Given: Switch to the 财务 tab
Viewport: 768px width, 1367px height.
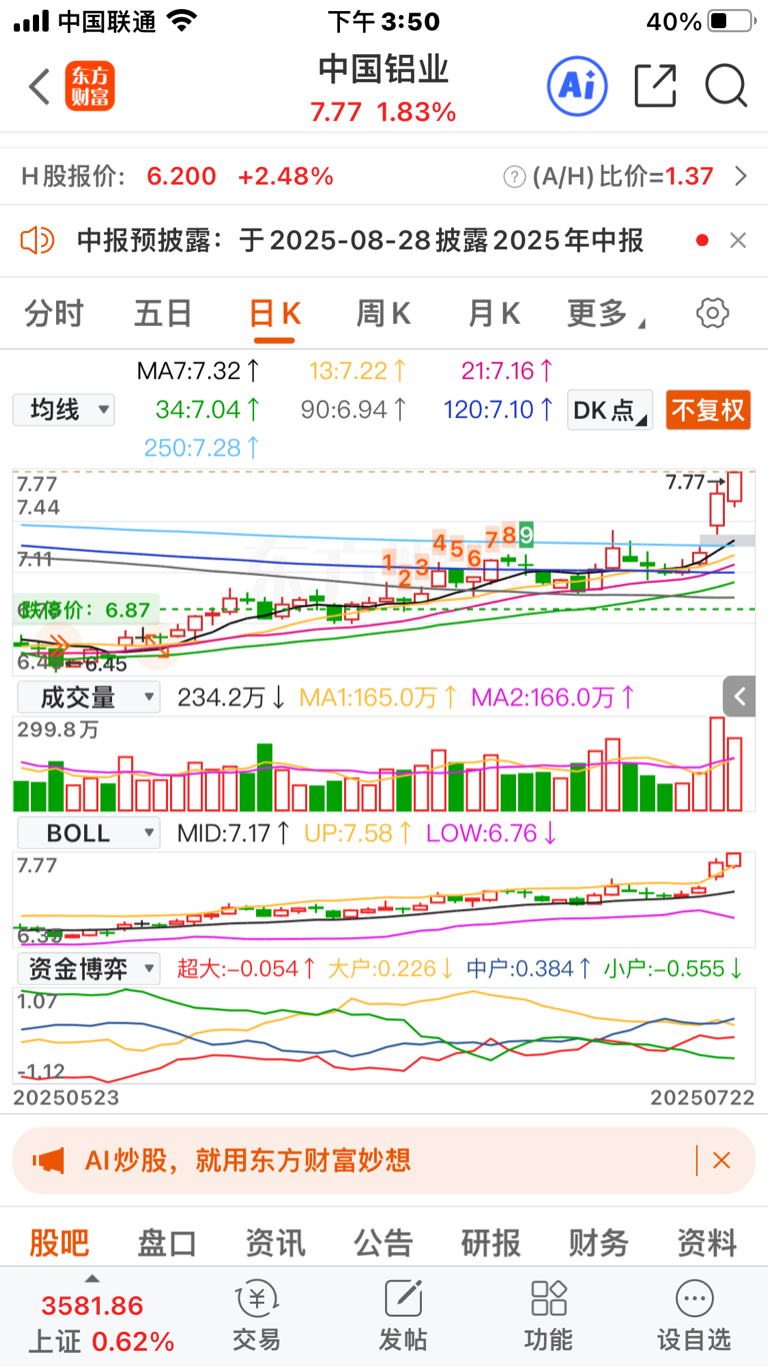Looking at the screenshot, I should [599, 1243].
